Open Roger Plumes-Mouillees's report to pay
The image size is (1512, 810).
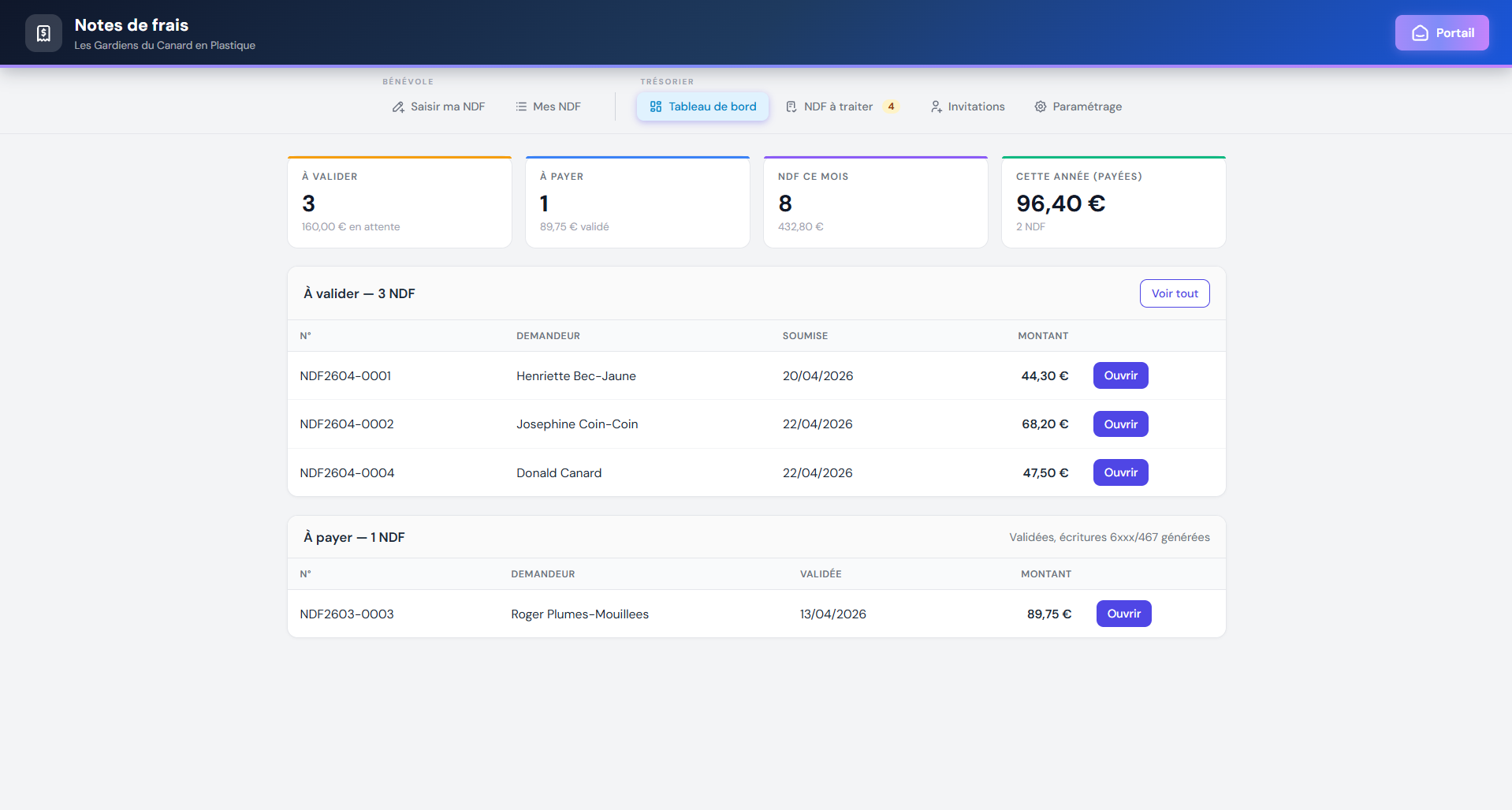tap(1123, 614)
